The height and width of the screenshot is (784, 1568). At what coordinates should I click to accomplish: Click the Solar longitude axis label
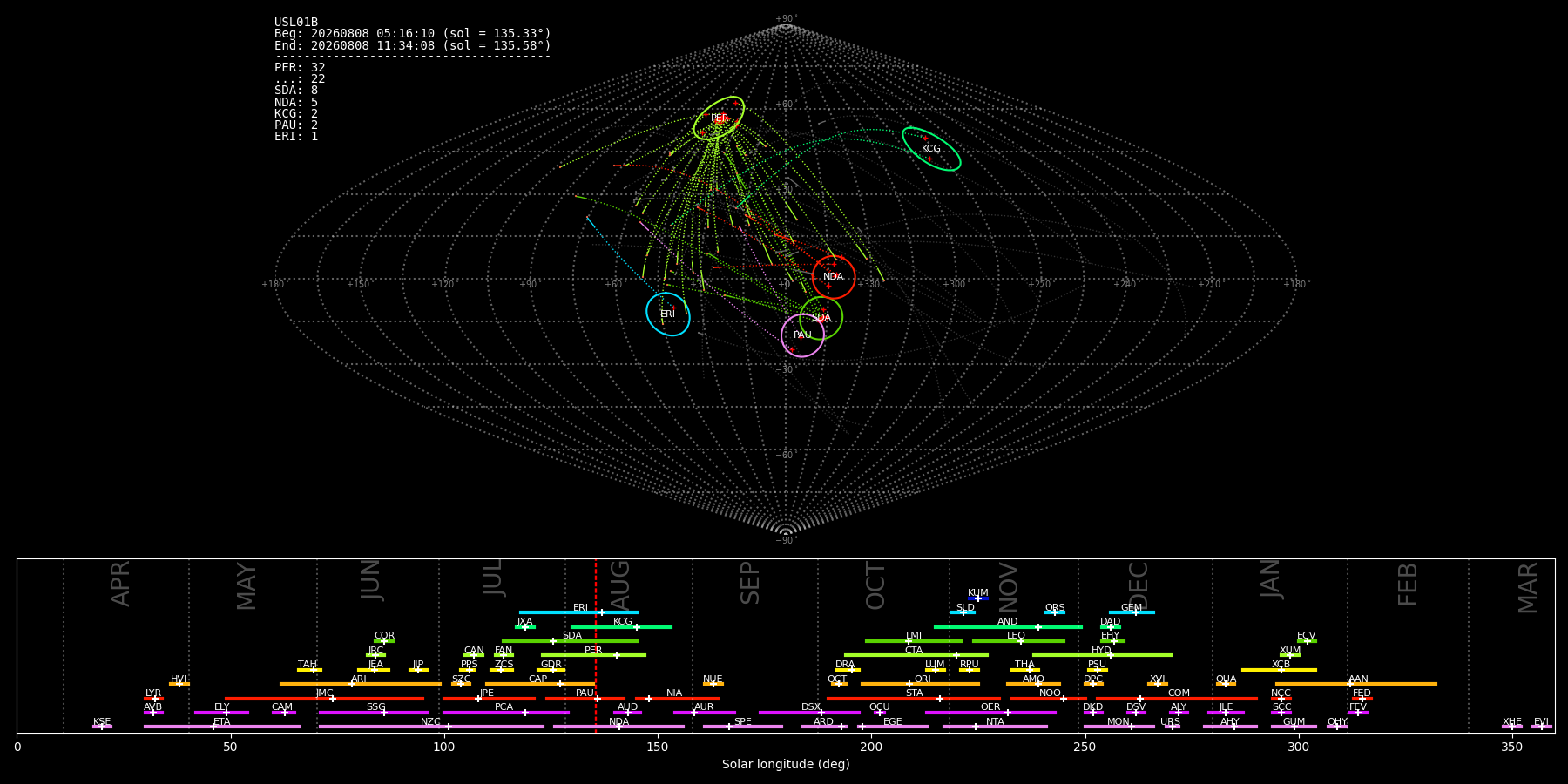click(x=786, y=764)
